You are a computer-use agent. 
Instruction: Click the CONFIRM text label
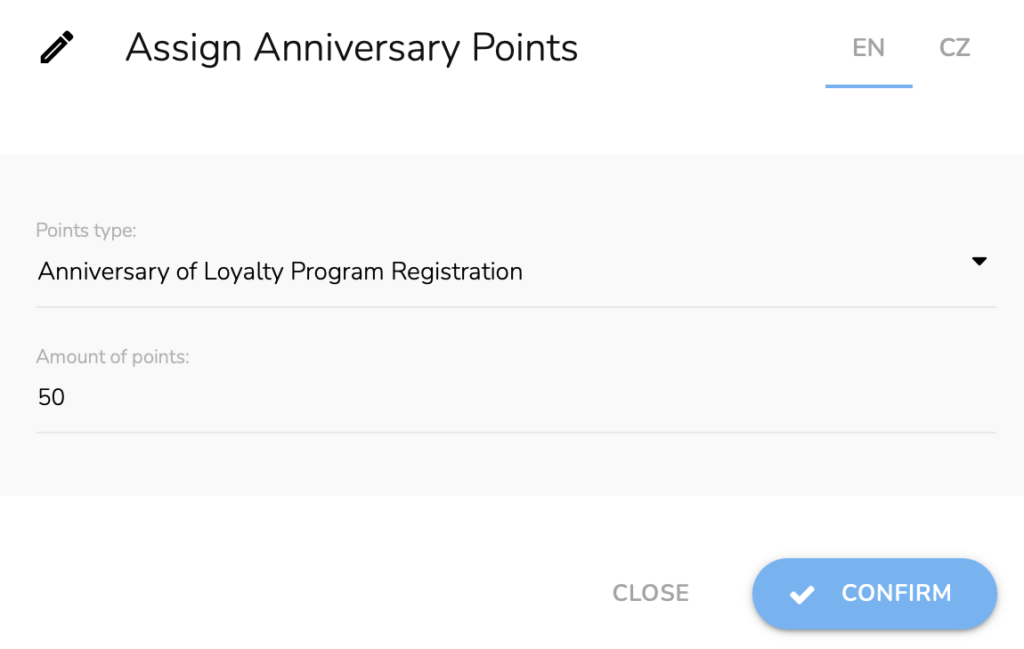(896, 594)
